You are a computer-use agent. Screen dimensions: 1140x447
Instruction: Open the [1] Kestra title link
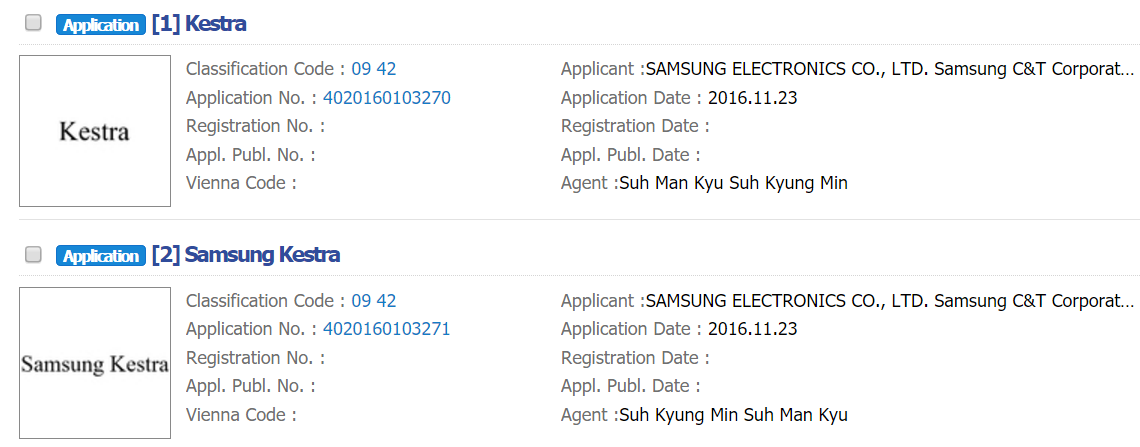pos(198,24)
